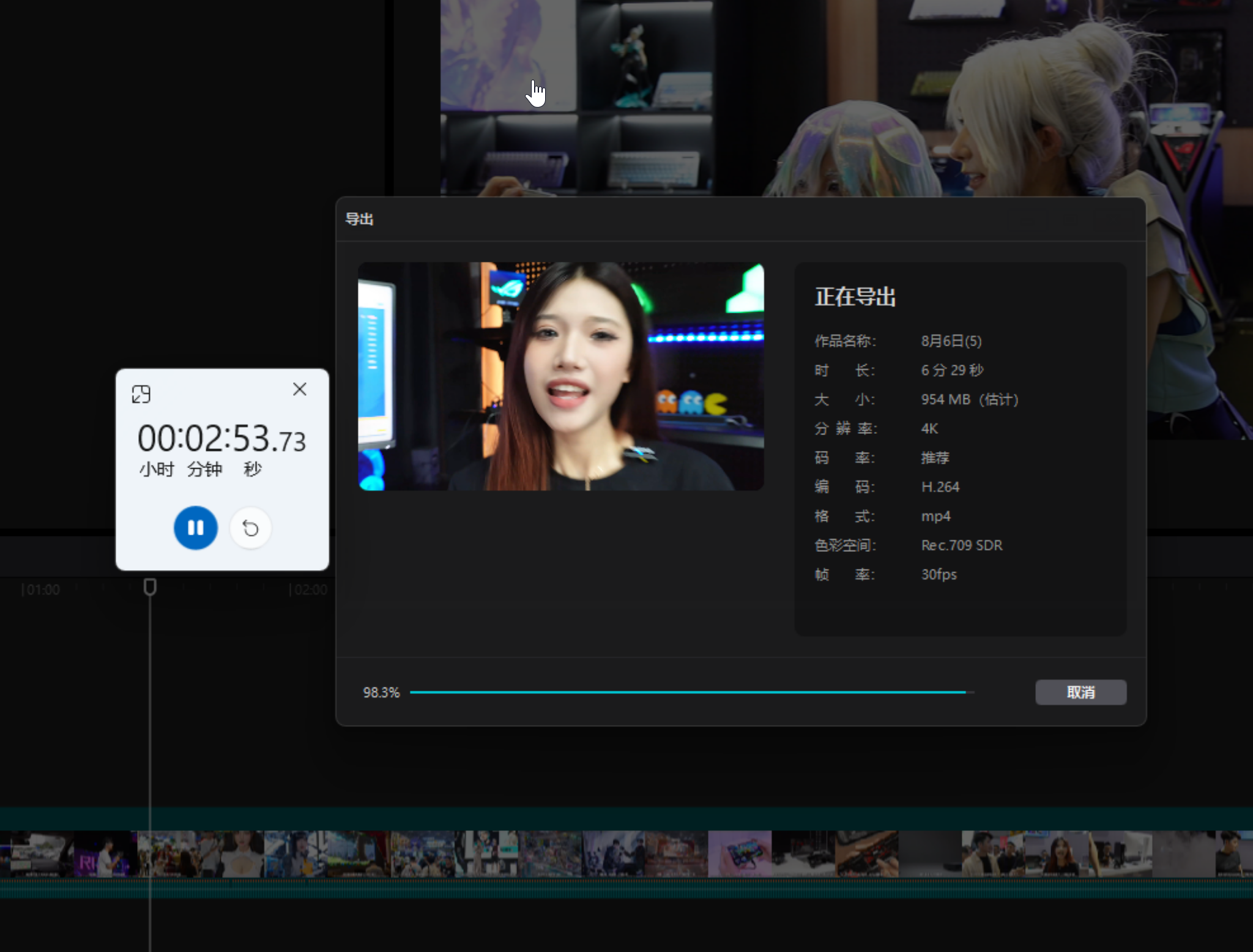Reset the stopwatch with the circular arrow
Screen dimensions: 1253x952
[x=250, y=527]
